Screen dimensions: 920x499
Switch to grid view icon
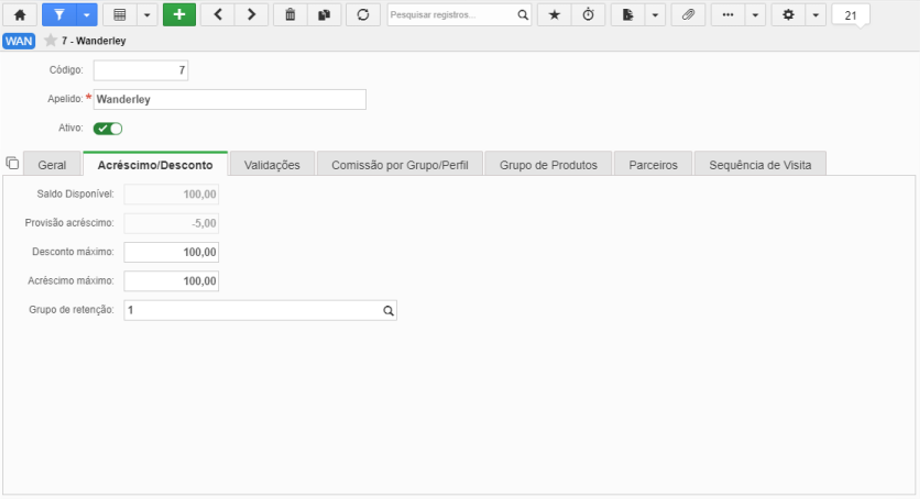pos(120,15)
